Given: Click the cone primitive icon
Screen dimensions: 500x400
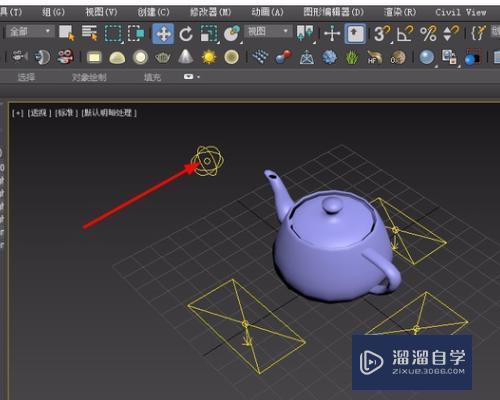Looking at the screenshot, I should pyautogui.click(x=186, y=57).
